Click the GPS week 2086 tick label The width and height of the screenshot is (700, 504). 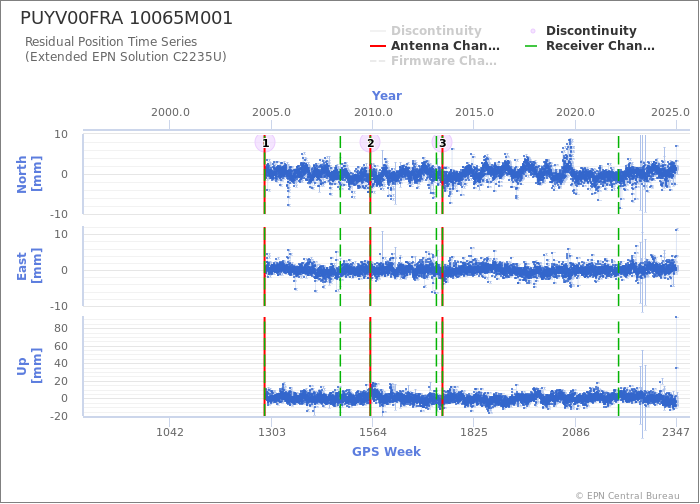[x=575, y=432]
